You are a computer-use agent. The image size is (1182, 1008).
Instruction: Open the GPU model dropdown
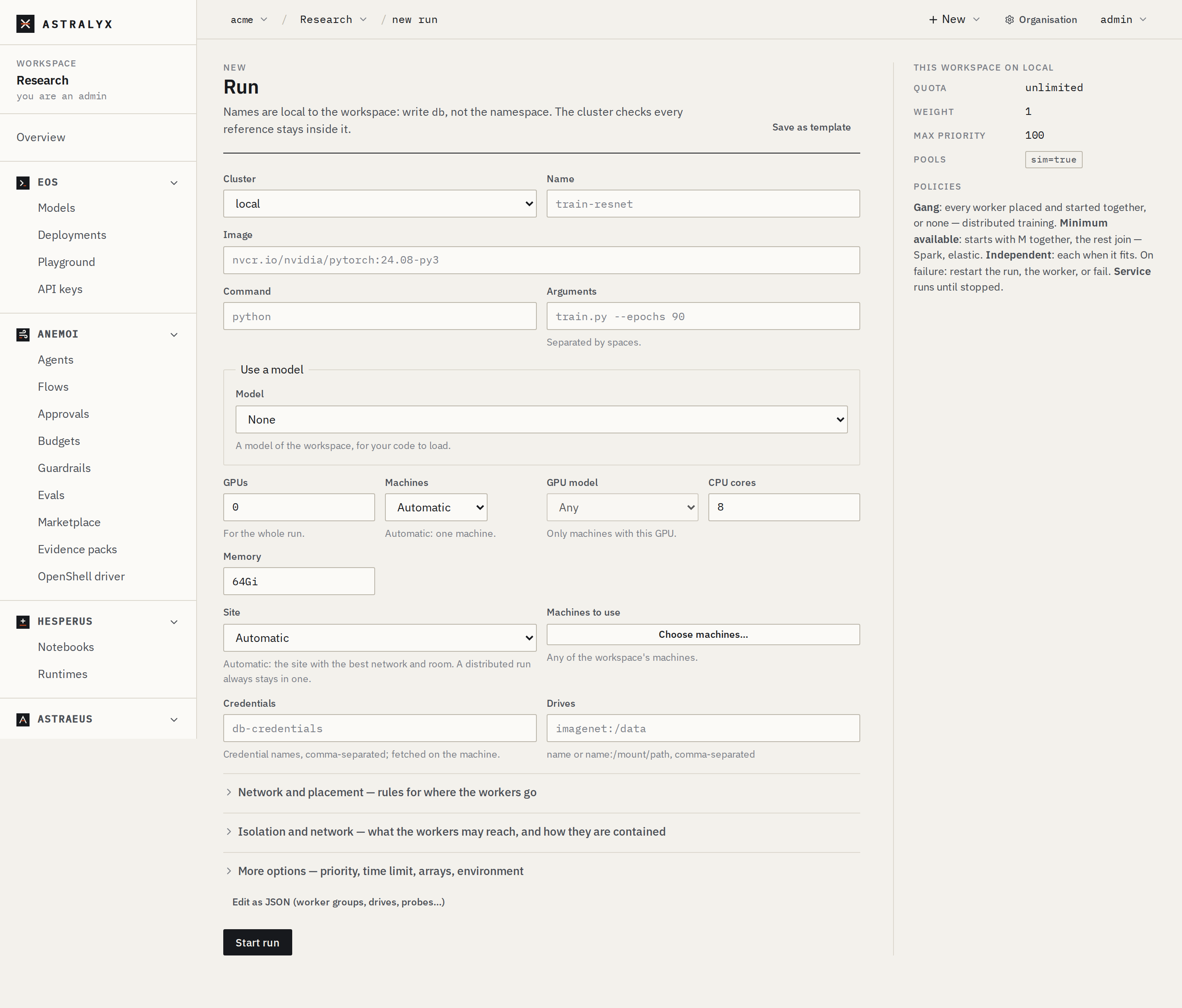point(622,507)
